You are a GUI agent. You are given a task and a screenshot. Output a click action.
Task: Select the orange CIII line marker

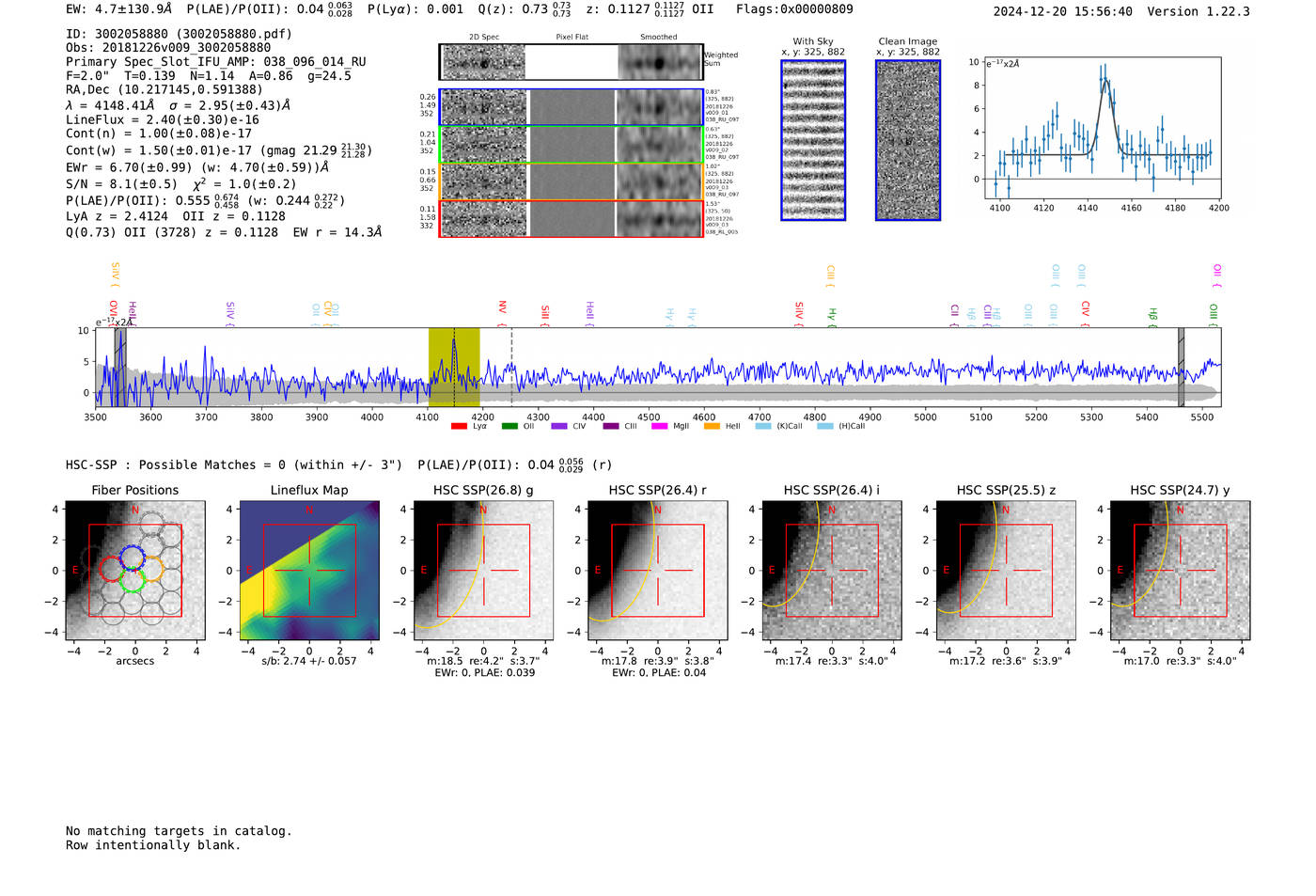pos(831,276)
